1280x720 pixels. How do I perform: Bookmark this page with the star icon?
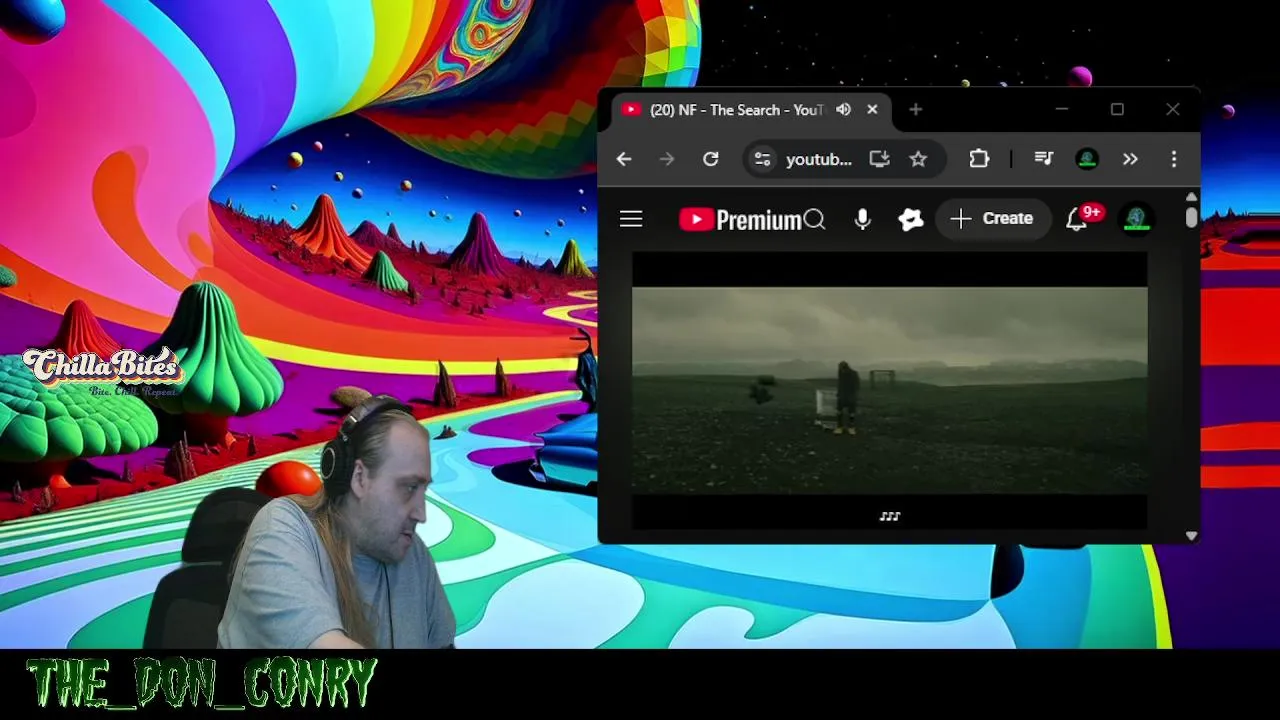[x=918, y=159]
